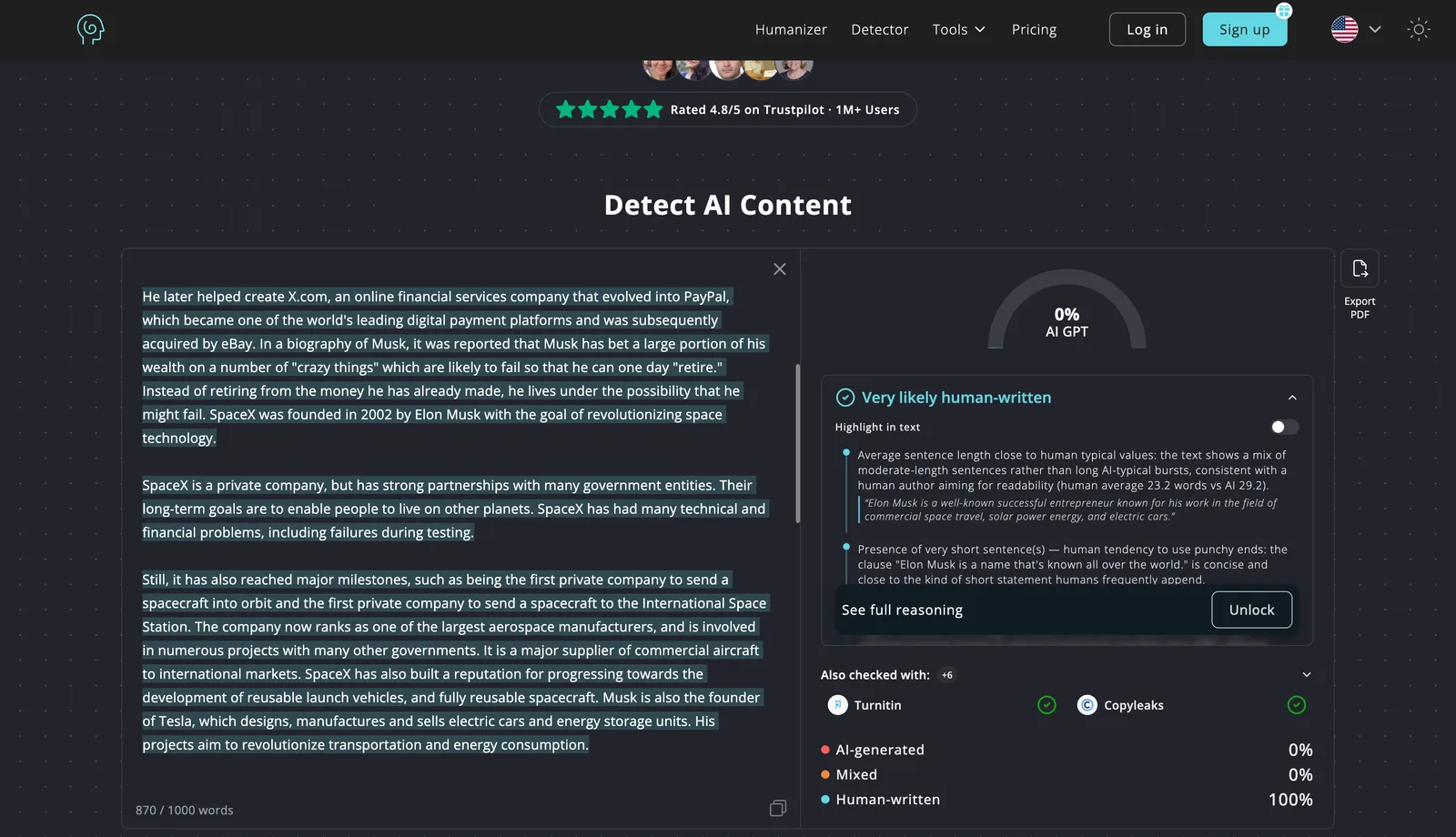1456x837 pixels.
Task: Click the human-written check circle icon
Action: (845, 398)
